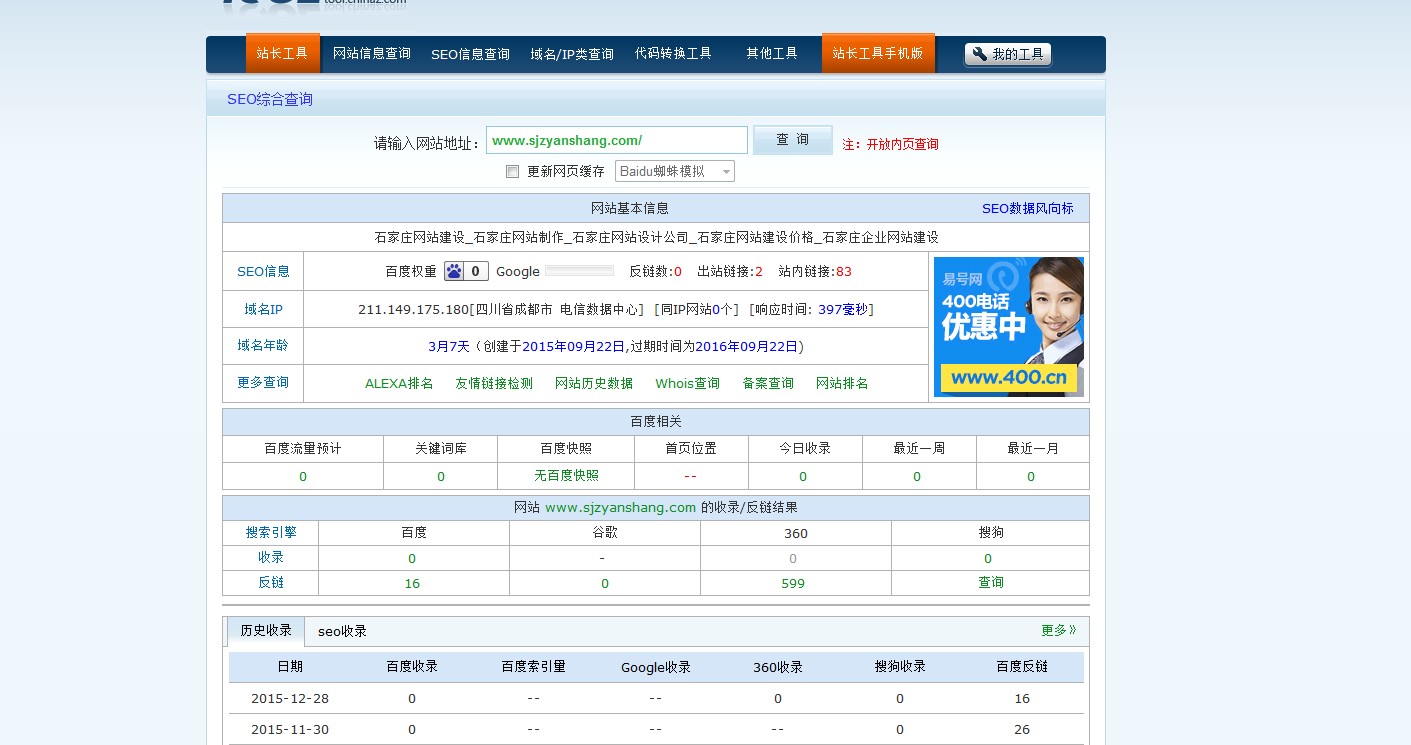Click the 400电话 advertisement banner
The width and height of the screenshot is (1411, 745).
coord(1008,326)
